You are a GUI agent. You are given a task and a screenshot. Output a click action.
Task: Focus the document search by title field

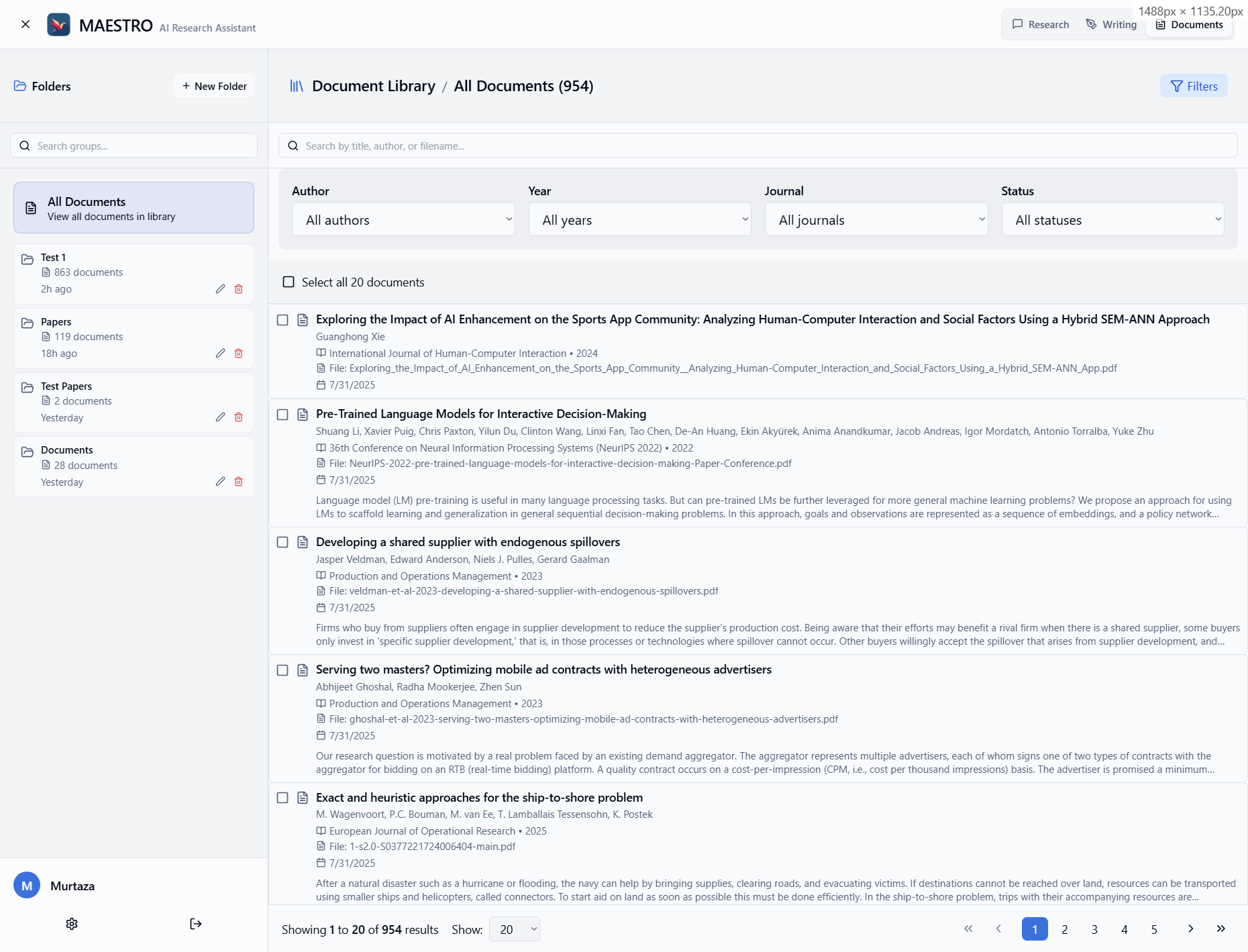click(758, 146)
